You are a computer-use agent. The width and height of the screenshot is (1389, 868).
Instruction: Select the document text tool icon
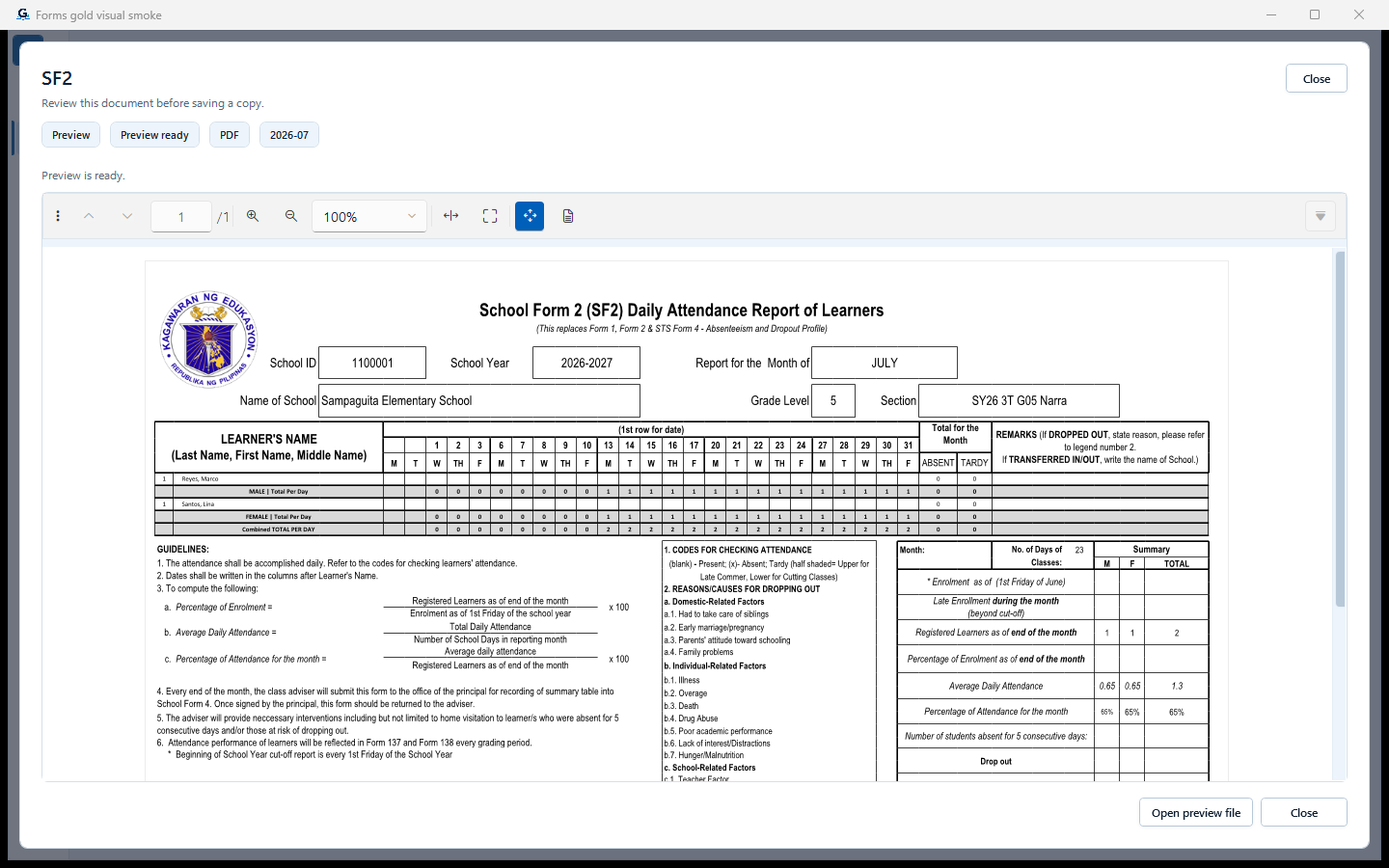click(x=568, y=216)
